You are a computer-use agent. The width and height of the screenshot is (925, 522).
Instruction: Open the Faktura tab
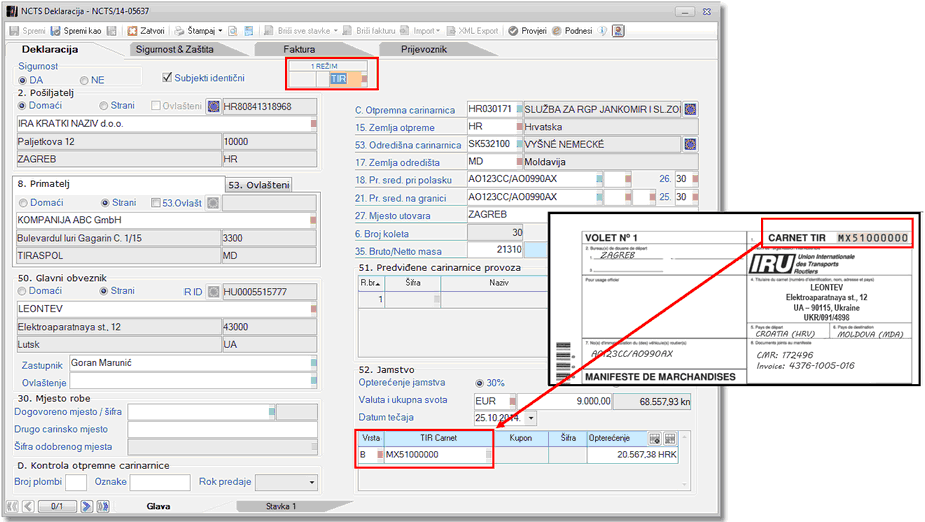tap(299, 50)
